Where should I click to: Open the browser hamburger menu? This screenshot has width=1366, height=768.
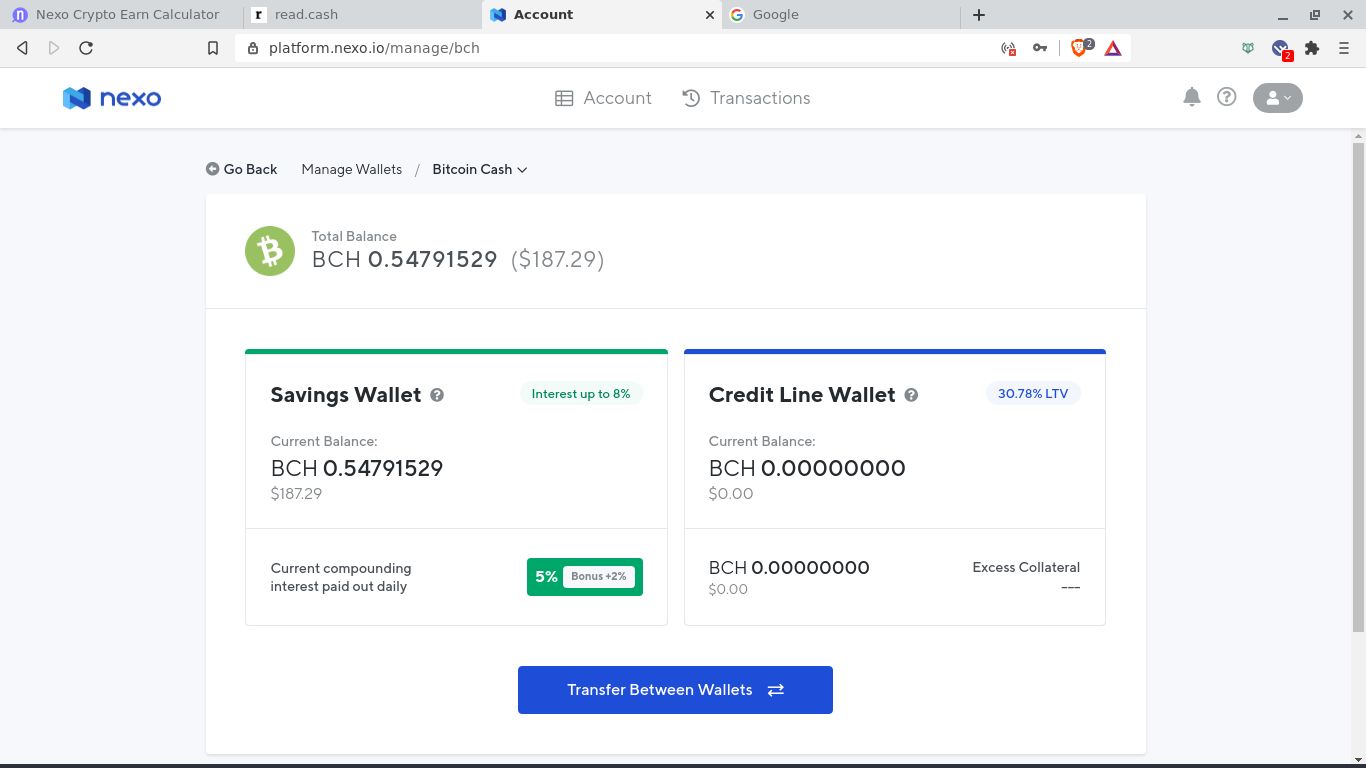1344,48
